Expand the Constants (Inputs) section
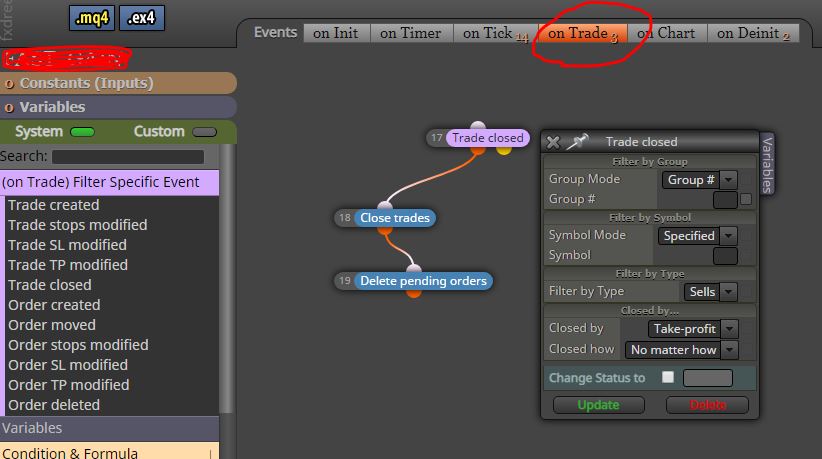Image resolution: width=822 pixels, height=459 pixels. click(118, 83)
